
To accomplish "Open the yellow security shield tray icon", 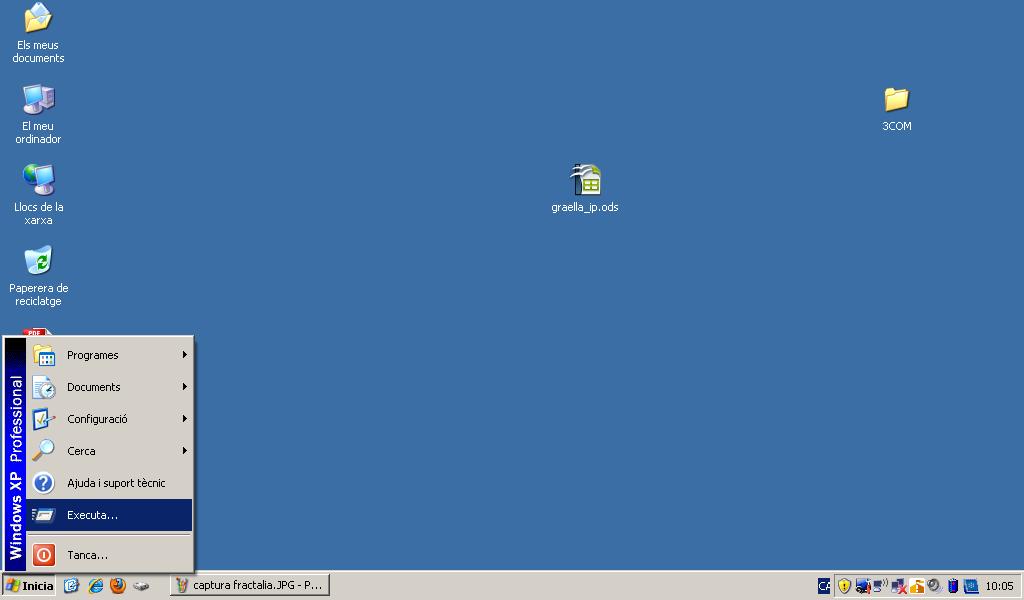I will (844, 586).
